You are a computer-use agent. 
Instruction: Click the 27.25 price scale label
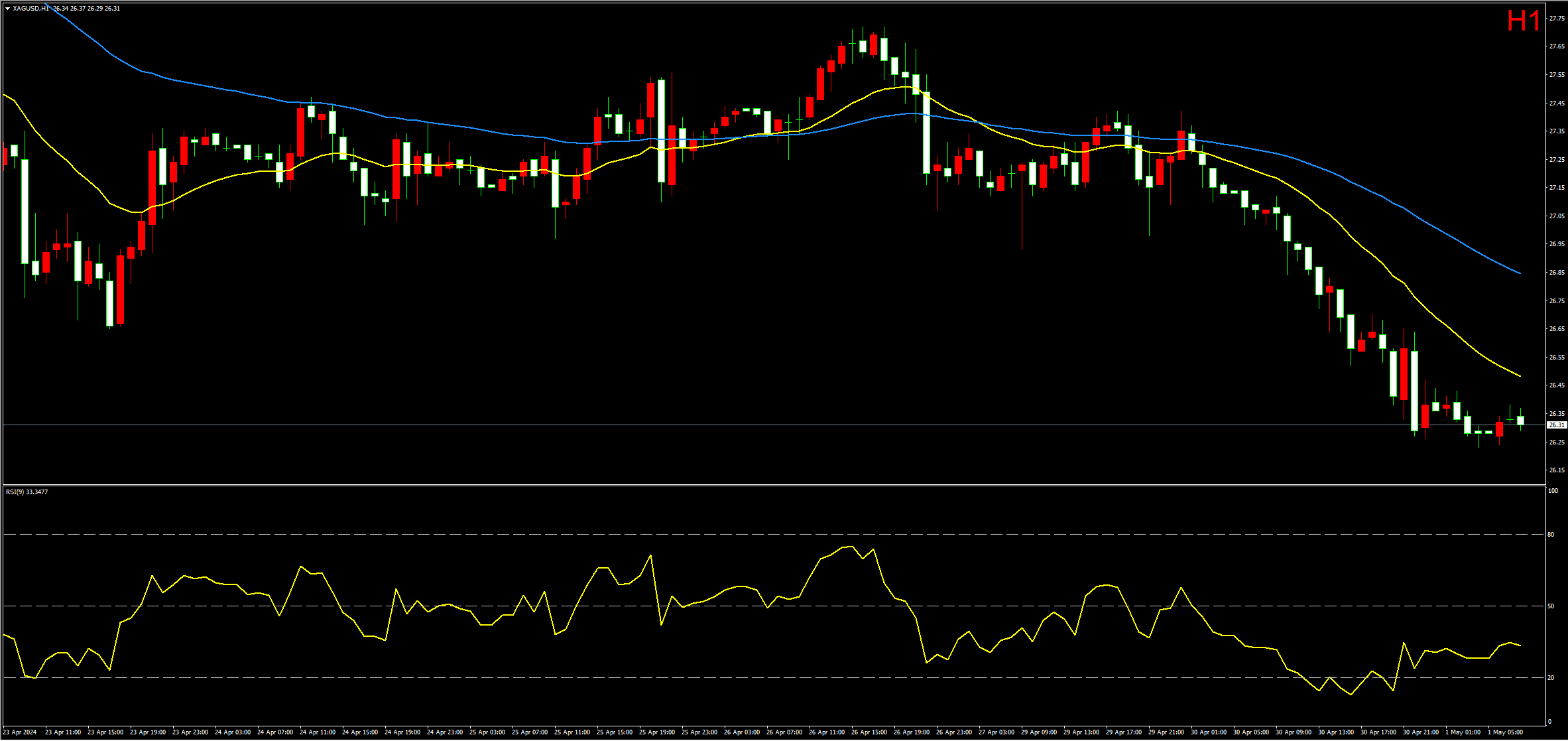click(1557, 159)
